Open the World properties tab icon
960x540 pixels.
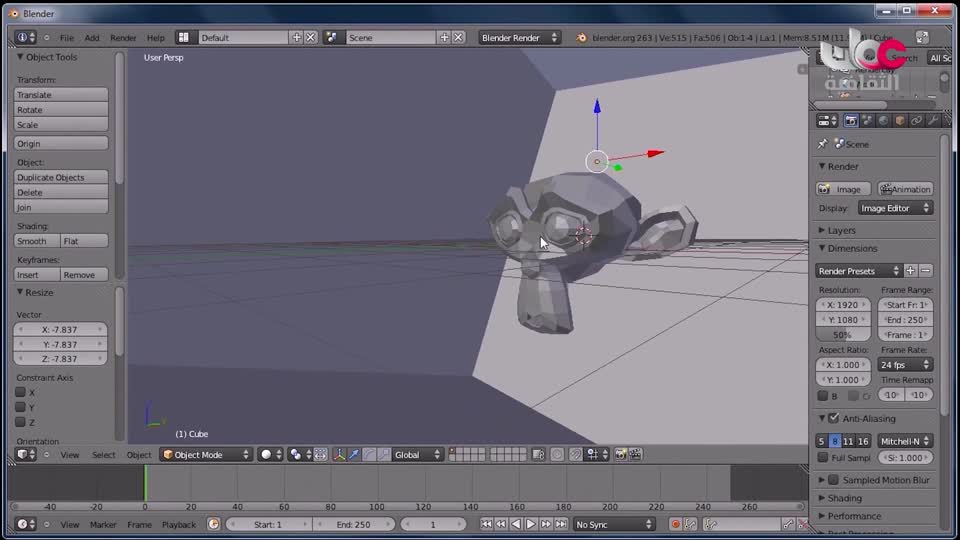(883, 121)
